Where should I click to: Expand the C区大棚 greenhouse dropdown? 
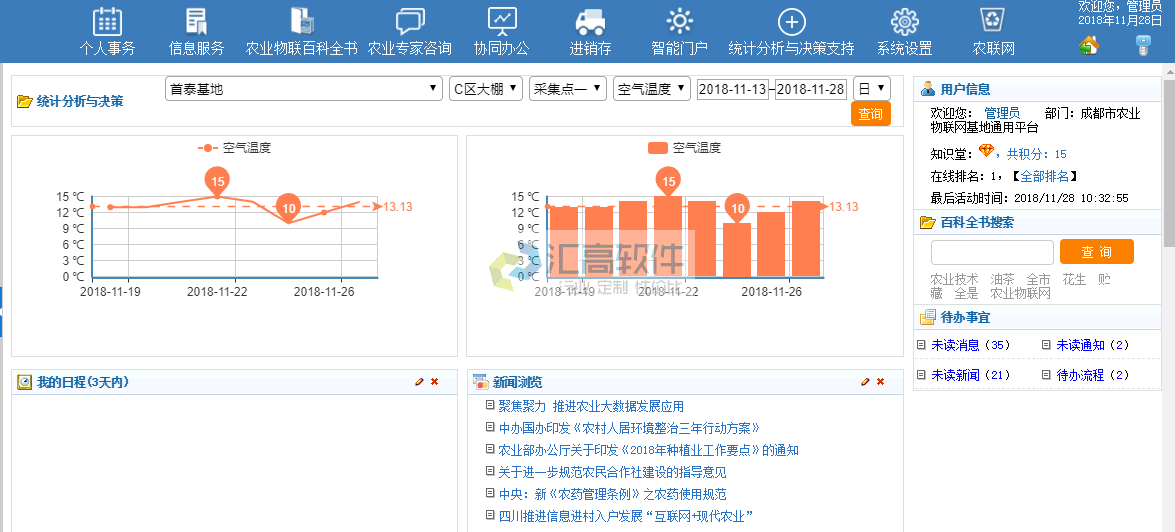coord(485,89)
